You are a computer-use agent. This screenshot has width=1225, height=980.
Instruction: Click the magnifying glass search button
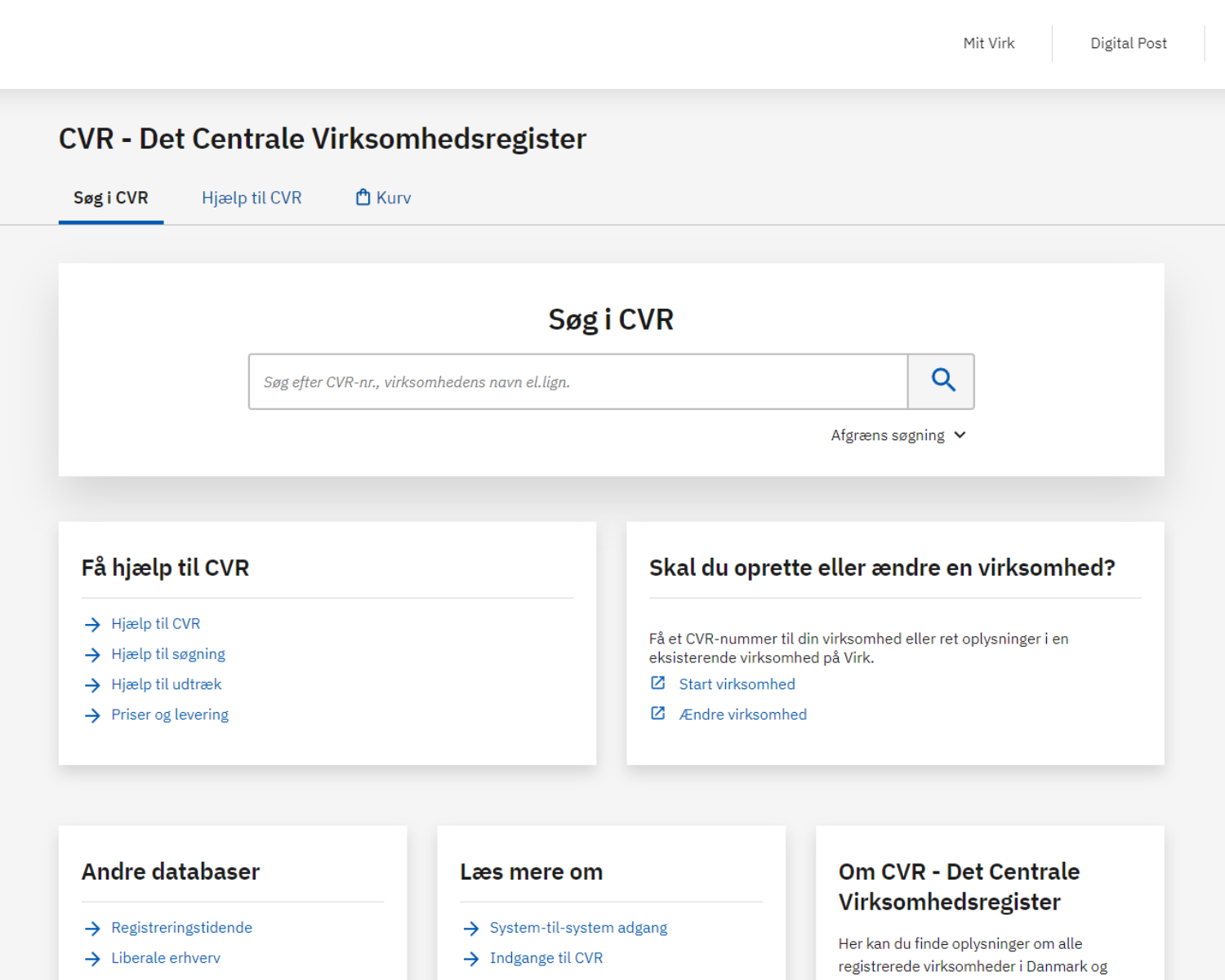point(942,381)
